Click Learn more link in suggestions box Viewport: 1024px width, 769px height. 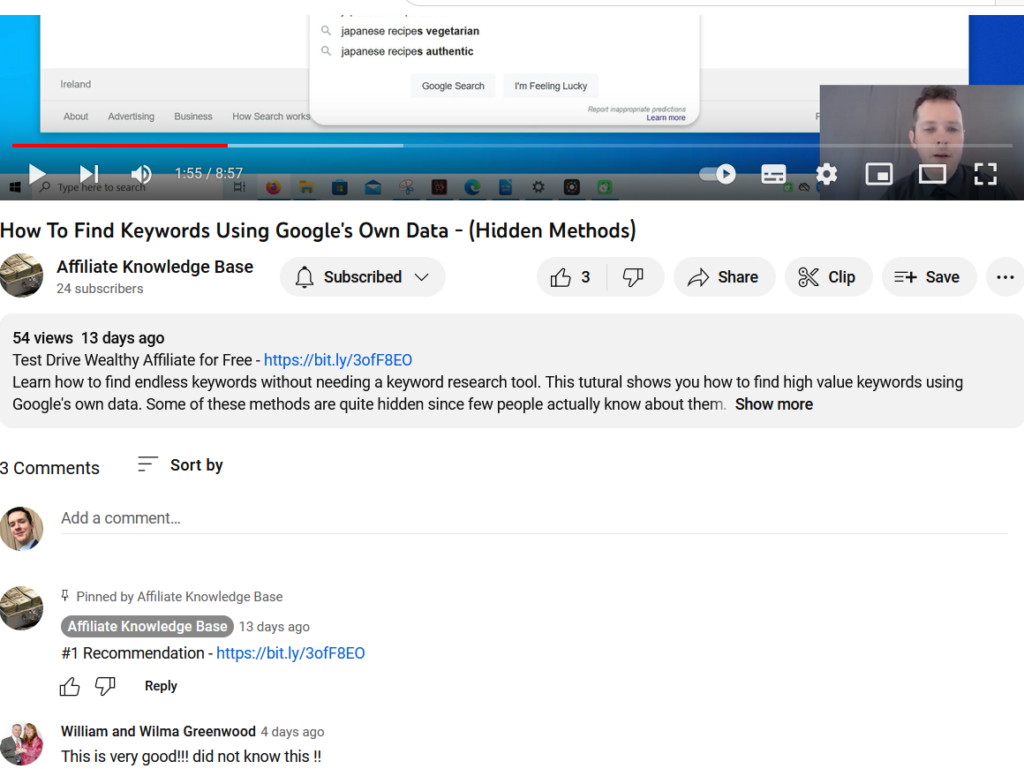coord(666,118)
